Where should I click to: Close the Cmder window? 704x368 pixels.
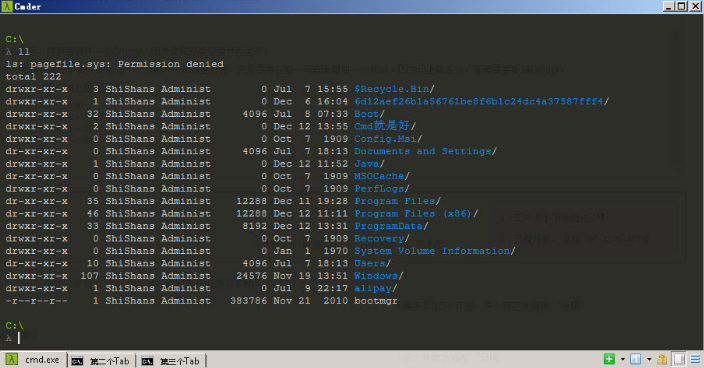click(x=695, y=6)
